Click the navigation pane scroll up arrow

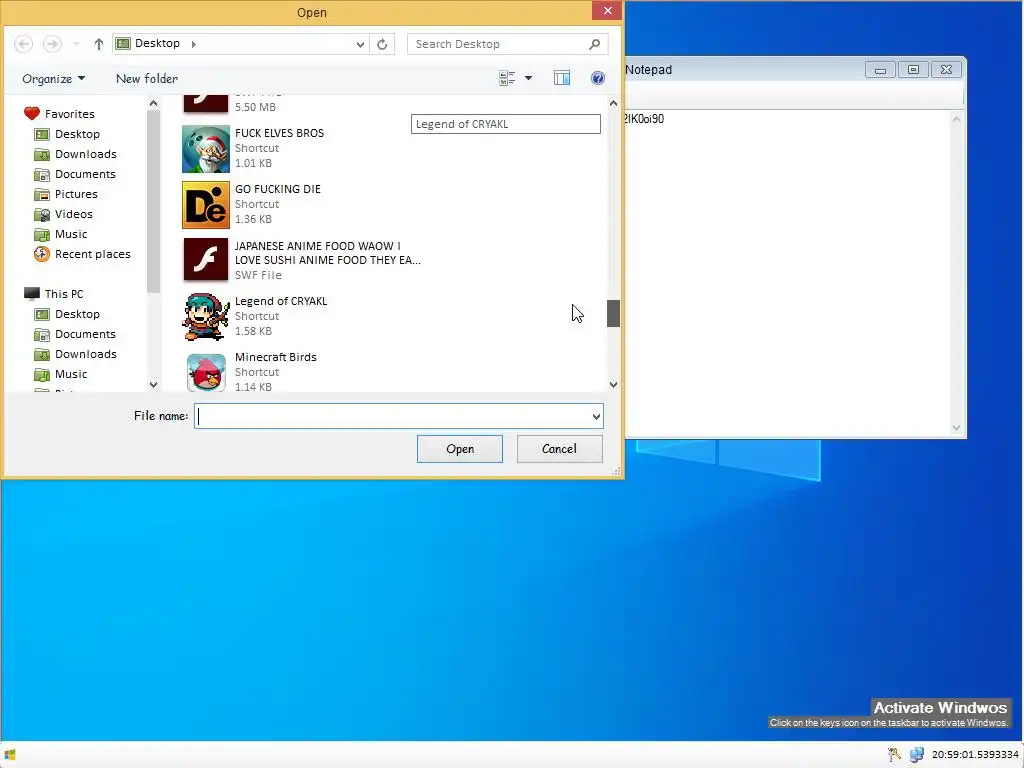[x=153, y=103]
